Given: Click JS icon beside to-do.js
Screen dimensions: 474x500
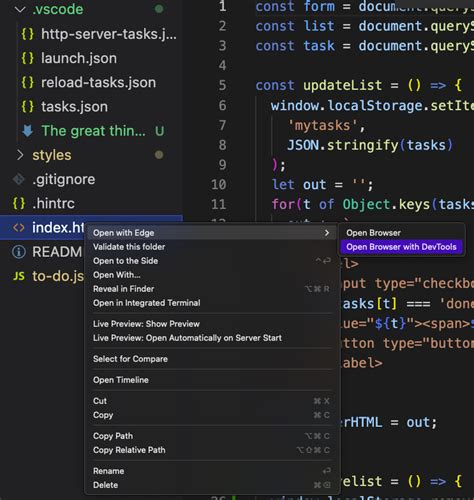Looking at the screenshot, I should [19, 276].
